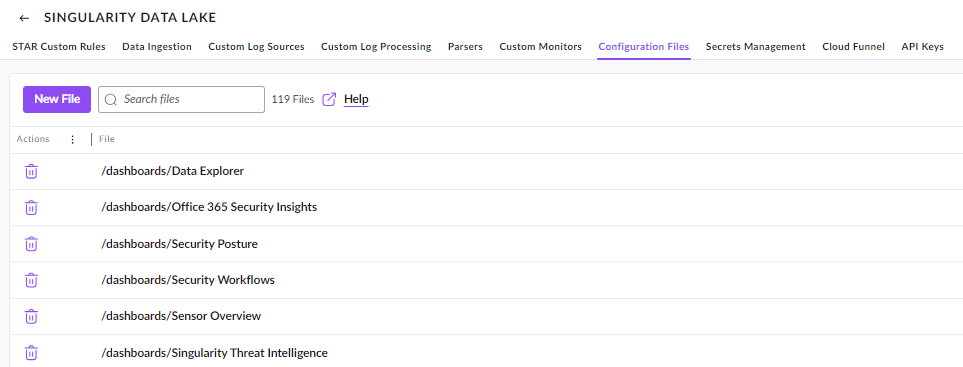This screenshot has width=963, height=367.
Task: Click the New File button
Action: (x=57, y=99)
